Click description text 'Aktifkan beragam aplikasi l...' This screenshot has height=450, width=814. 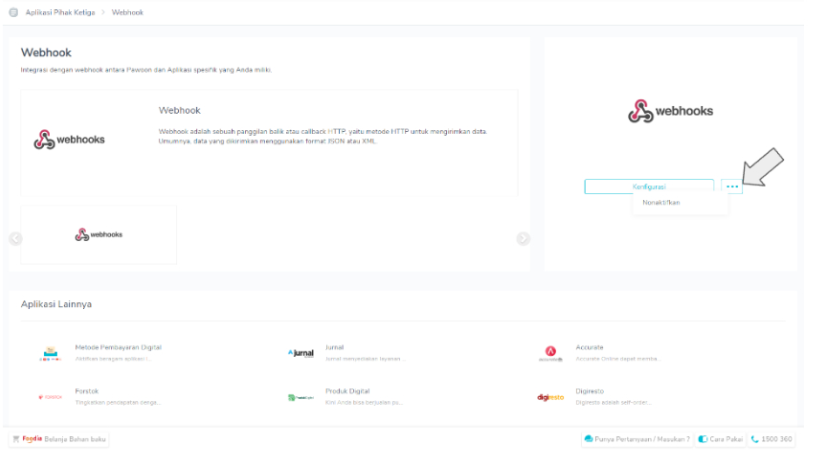point(113,359)
